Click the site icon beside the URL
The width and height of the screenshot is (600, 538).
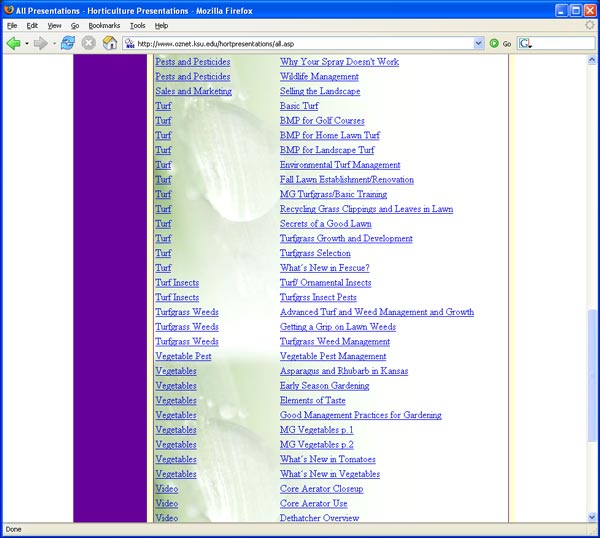[x=130, y=43]
